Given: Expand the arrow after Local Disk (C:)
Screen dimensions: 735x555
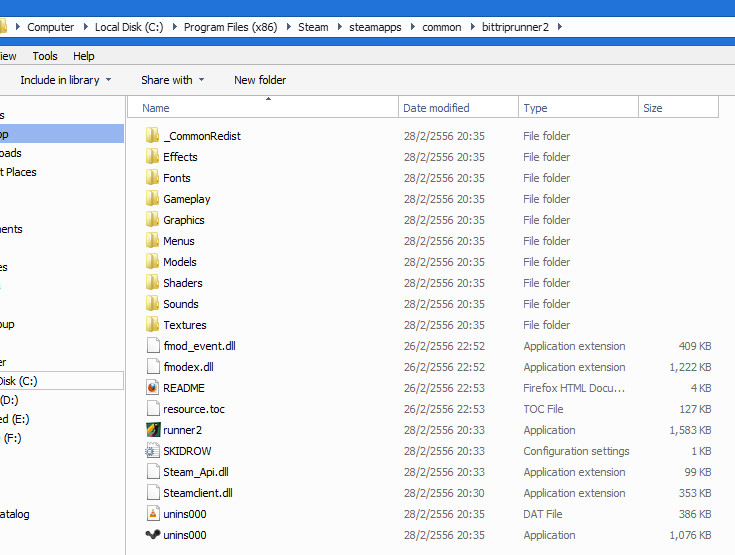Looking at the screenshot, I should (x=174, y=27).
